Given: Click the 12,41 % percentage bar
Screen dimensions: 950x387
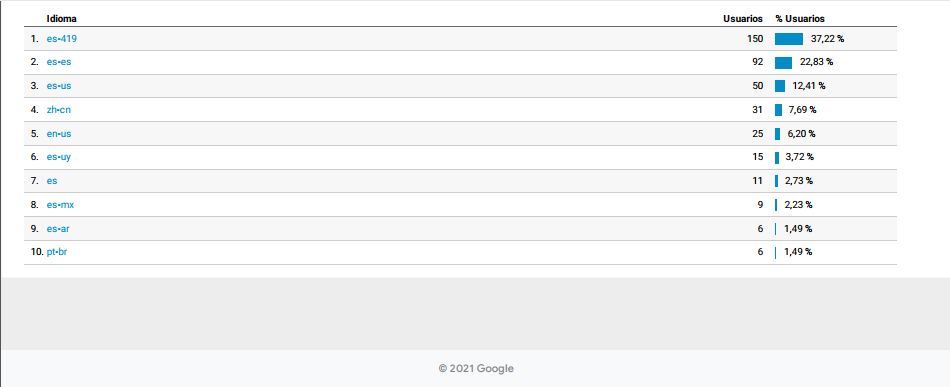Looking at the screenshot, I should 780,86.
